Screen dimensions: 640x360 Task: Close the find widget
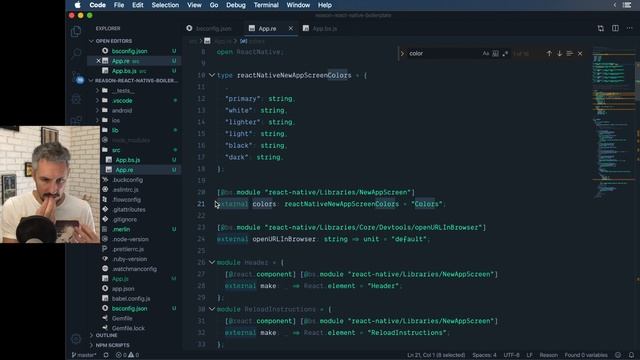(x=580, y=53)
